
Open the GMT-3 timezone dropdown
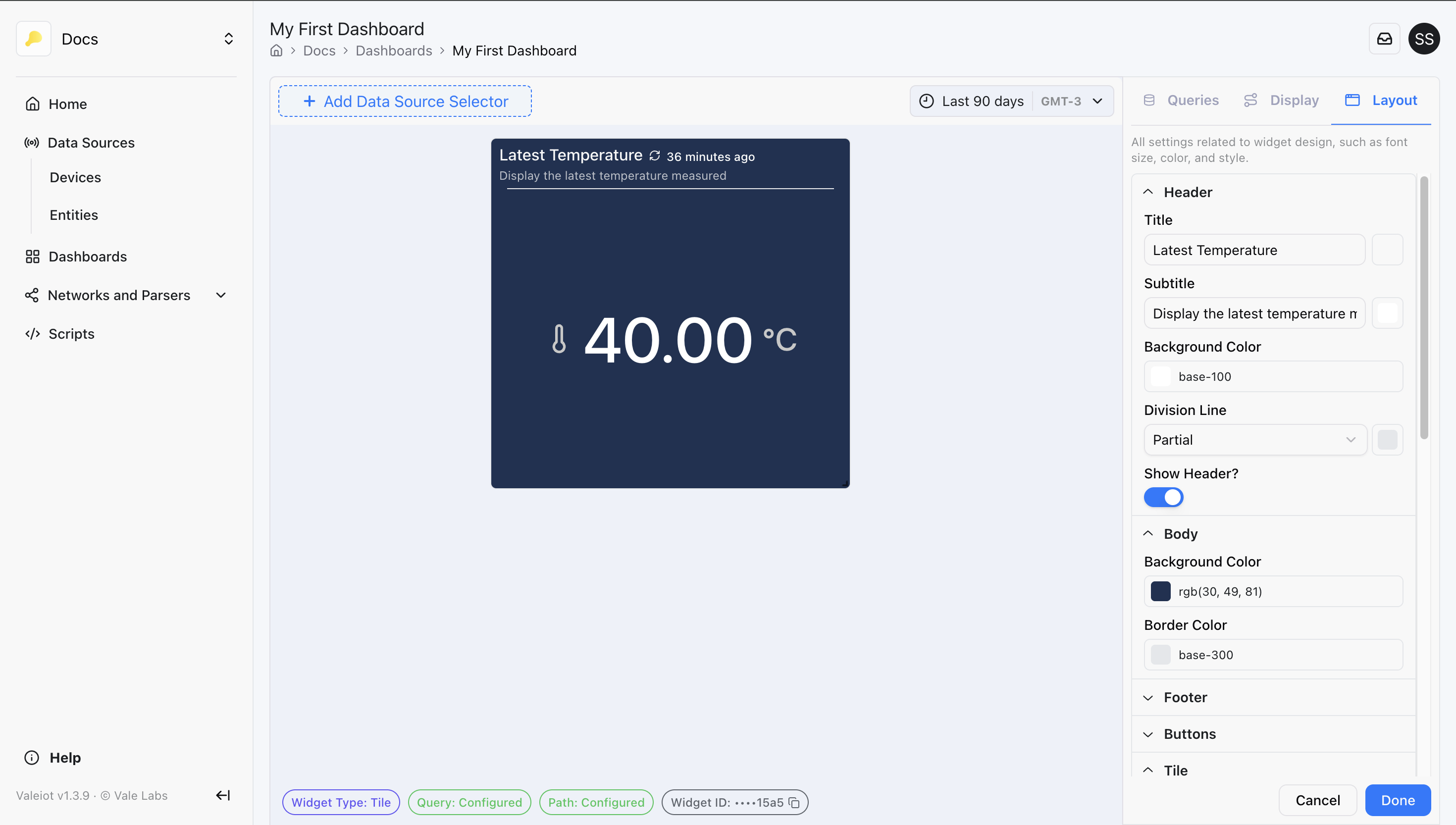pyautogui.click(x=1073, y=101)
